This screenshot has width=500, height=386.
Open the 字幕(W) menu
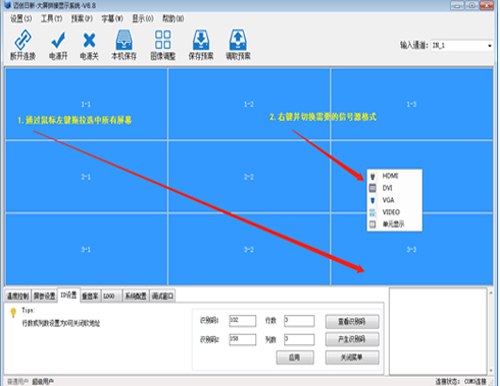click(x=112, y=18)
